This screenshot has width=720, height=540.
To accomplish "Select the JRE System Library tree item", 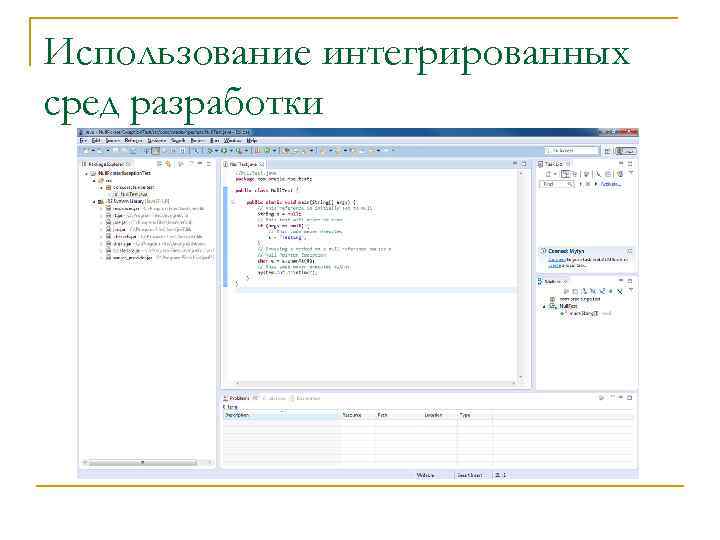I will click(x=134, y=201).
